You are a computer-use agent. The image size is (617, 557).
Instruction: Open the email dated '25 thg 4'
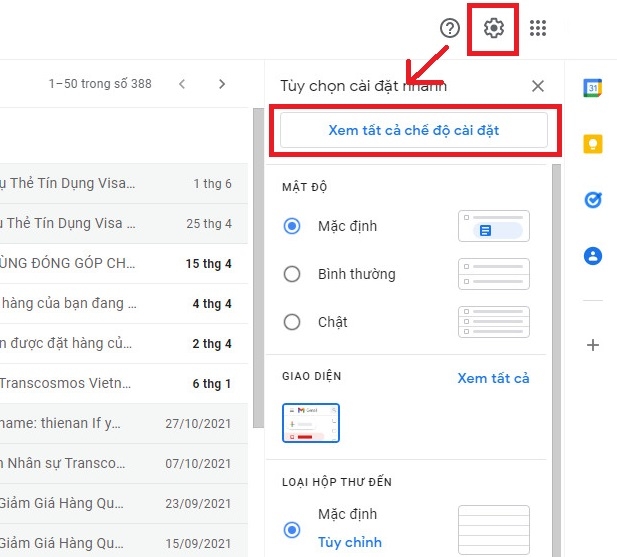click(x=124, y=223)
